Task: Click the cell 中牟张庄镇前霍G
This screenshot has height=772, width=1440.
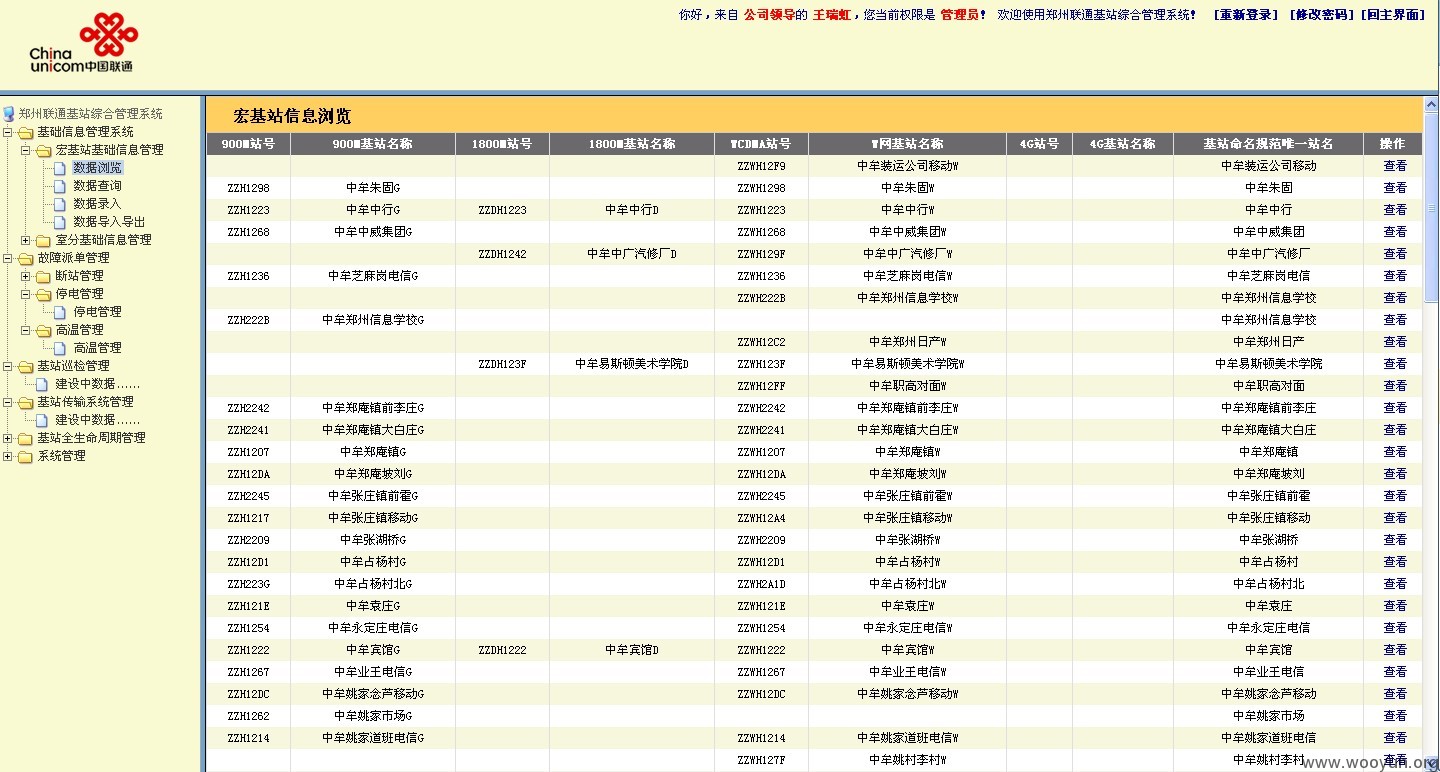Action: pos(372,496)
